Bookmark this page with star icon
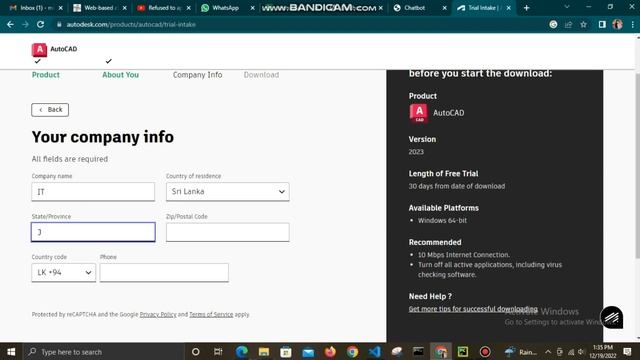Screen dimensions: 640x360 click(584, 24)
